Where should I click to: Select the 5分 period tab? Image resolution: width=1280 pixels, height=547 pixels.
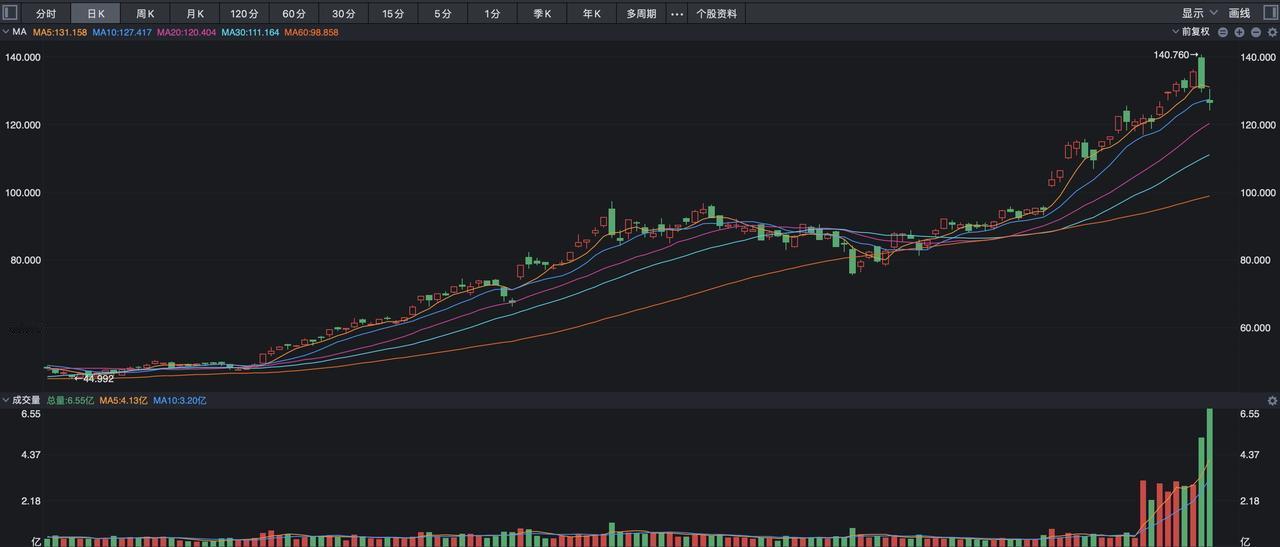(442, 14)
